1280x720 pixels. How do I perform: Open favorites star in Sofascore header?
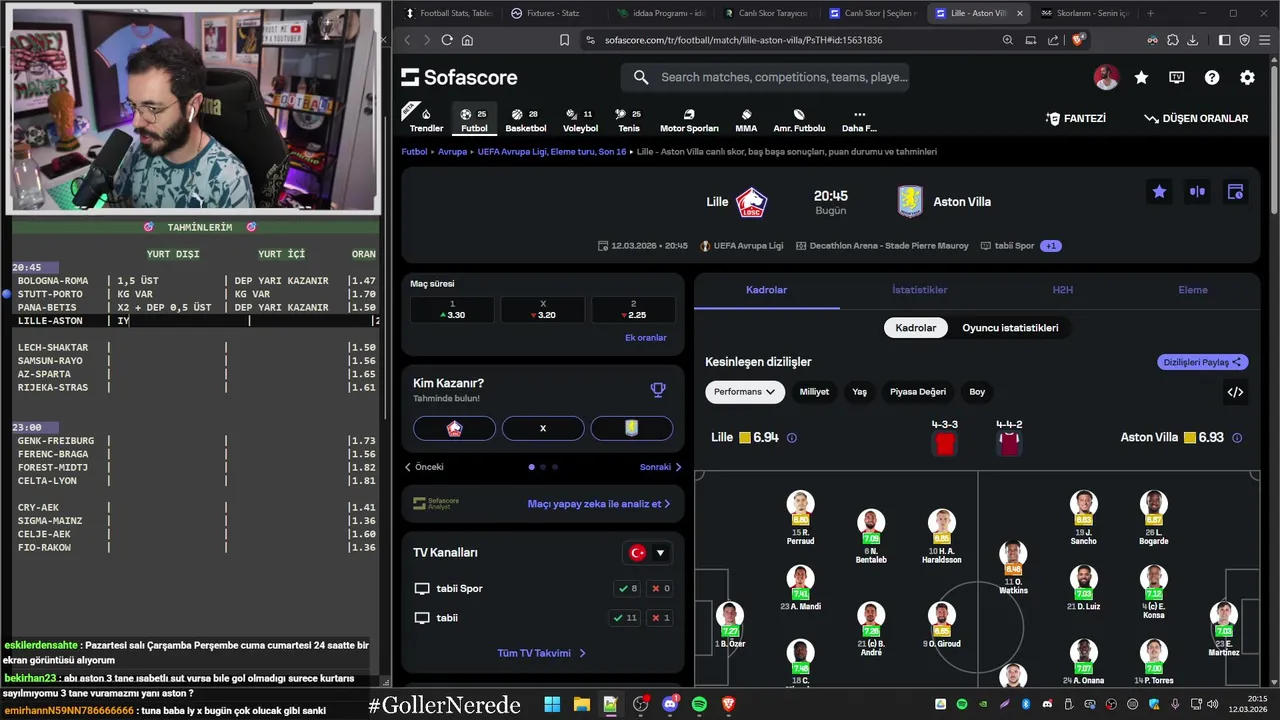tap(1141, 77)
